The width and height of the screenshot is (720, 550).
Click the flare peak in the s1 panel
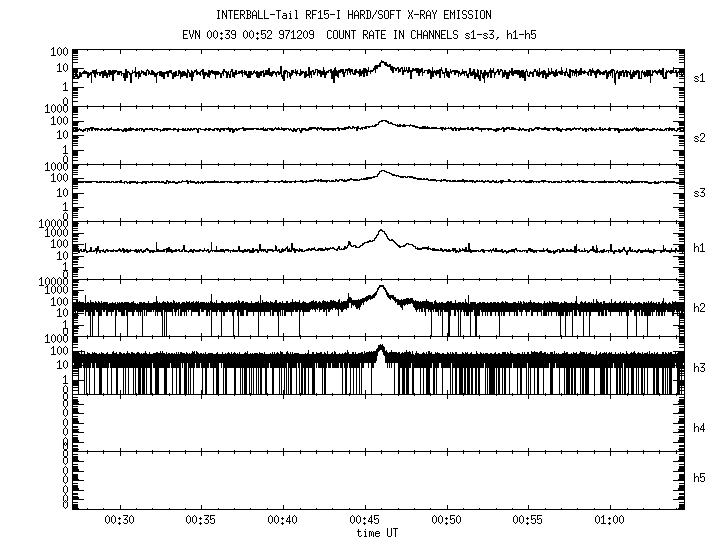381,64
